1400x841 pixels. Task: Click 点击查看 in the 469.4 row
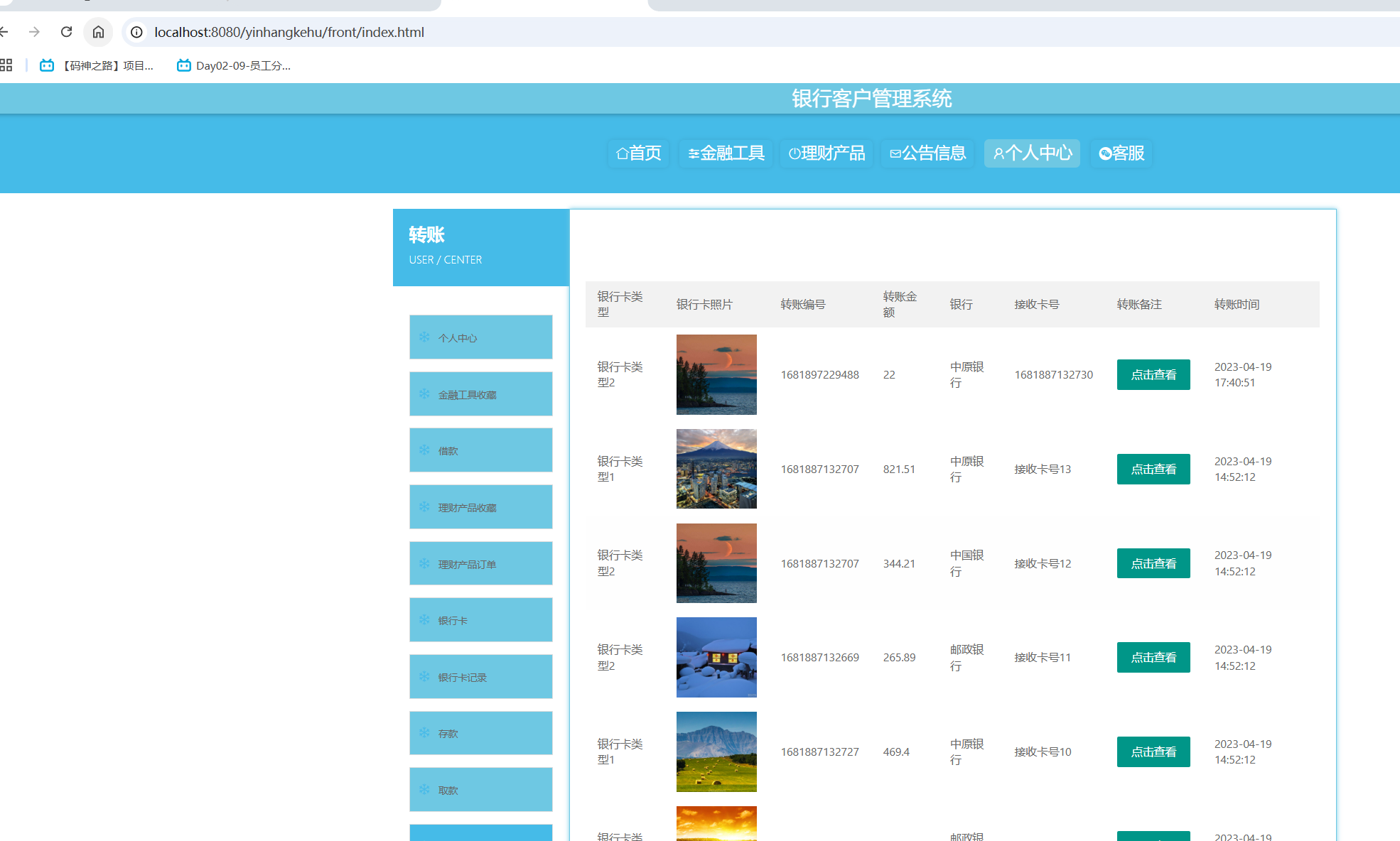click(1153, 752)
